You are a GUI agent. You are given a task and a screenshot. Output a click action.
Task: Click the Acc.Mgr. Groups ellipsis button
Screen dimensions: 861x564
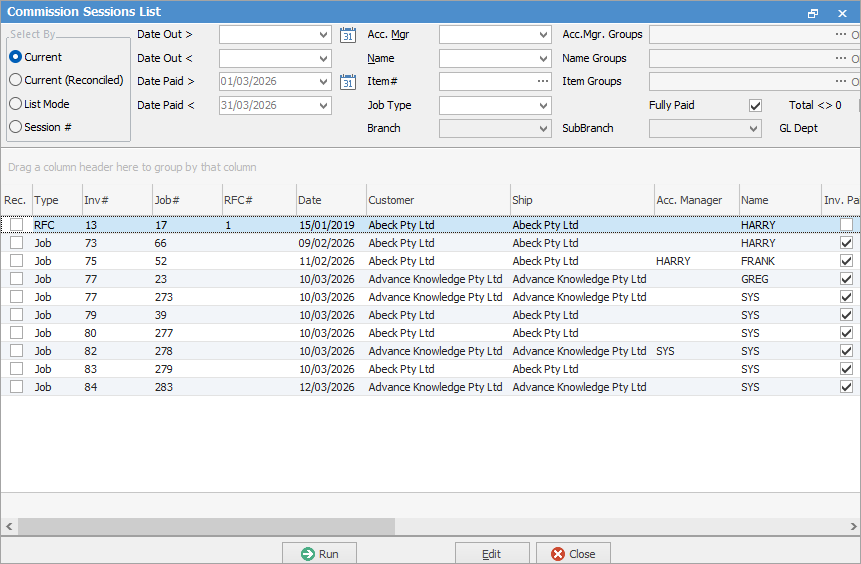pyautogui.click(x=841, y=35)
